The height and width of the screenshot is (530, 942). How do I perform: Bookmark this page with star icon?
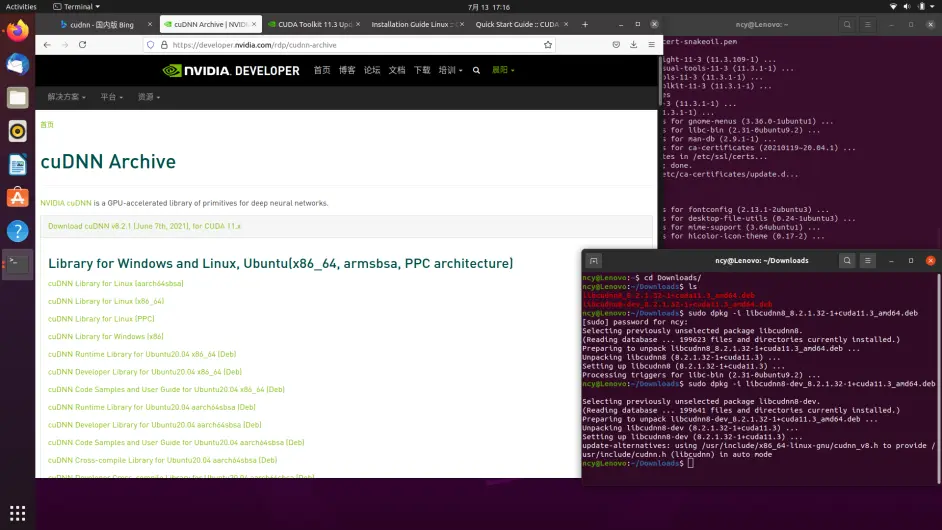pos(548,44)
